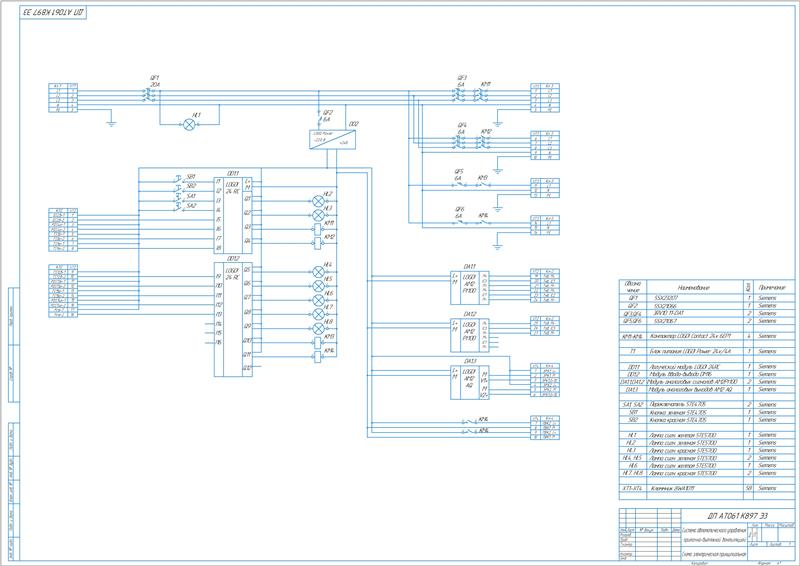The height and width of the screenshot is (566, 800).
Task: Select the terminal block table right of KM1 contacts
Action: [545, 97]
